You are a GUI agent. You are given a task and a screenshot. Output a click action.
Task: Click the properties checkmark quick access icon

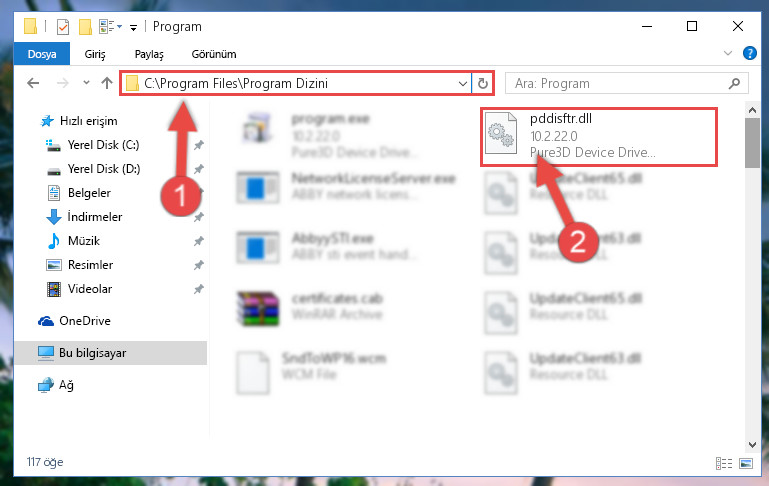click(63, 26)
